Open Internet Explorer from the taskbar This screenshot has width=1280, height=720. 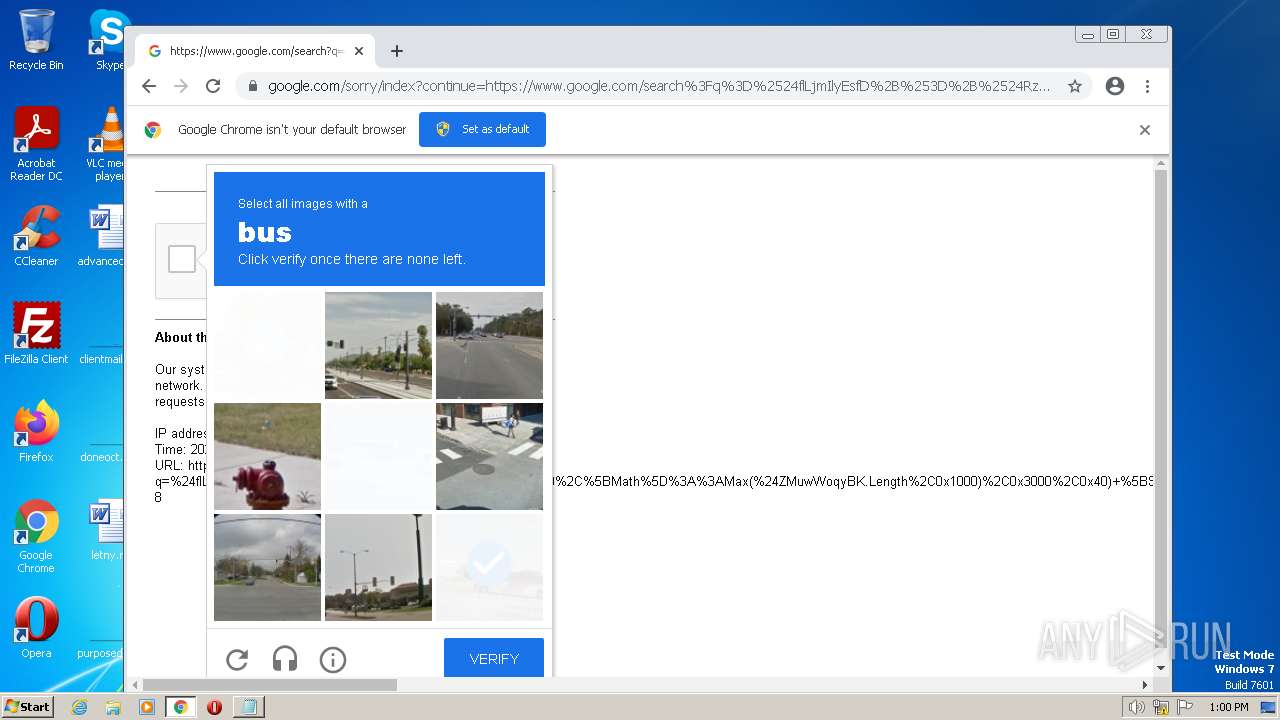click(80, 707)
